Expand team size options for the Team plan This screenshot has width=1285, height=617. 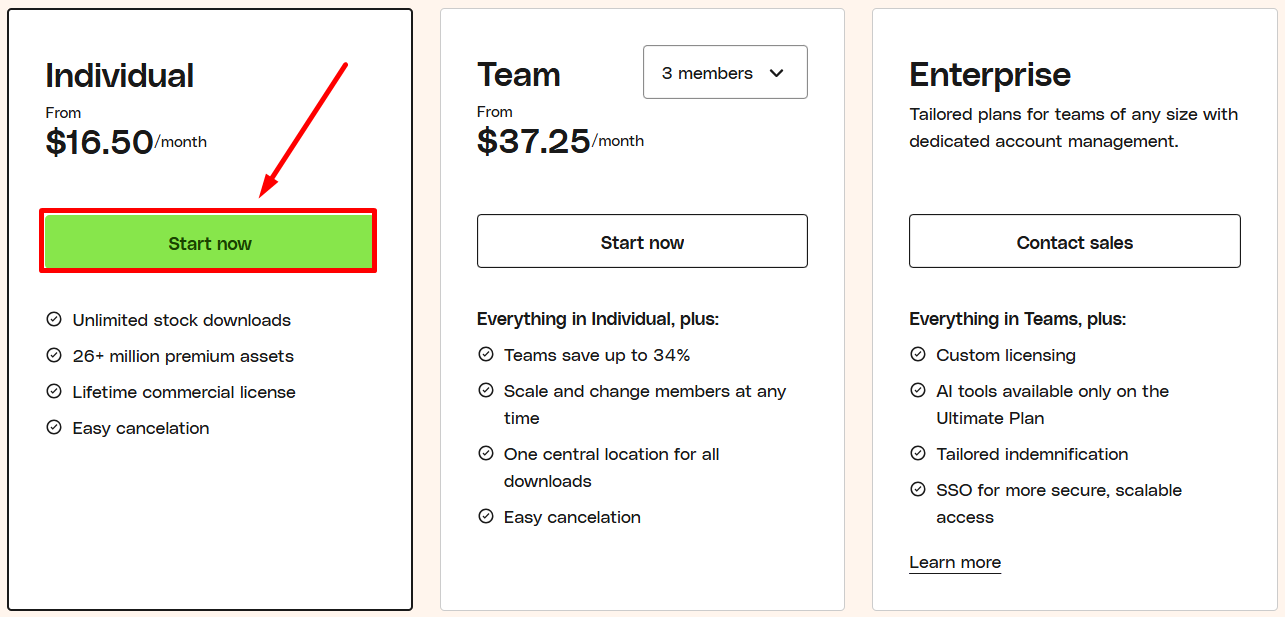click(724, 72)
